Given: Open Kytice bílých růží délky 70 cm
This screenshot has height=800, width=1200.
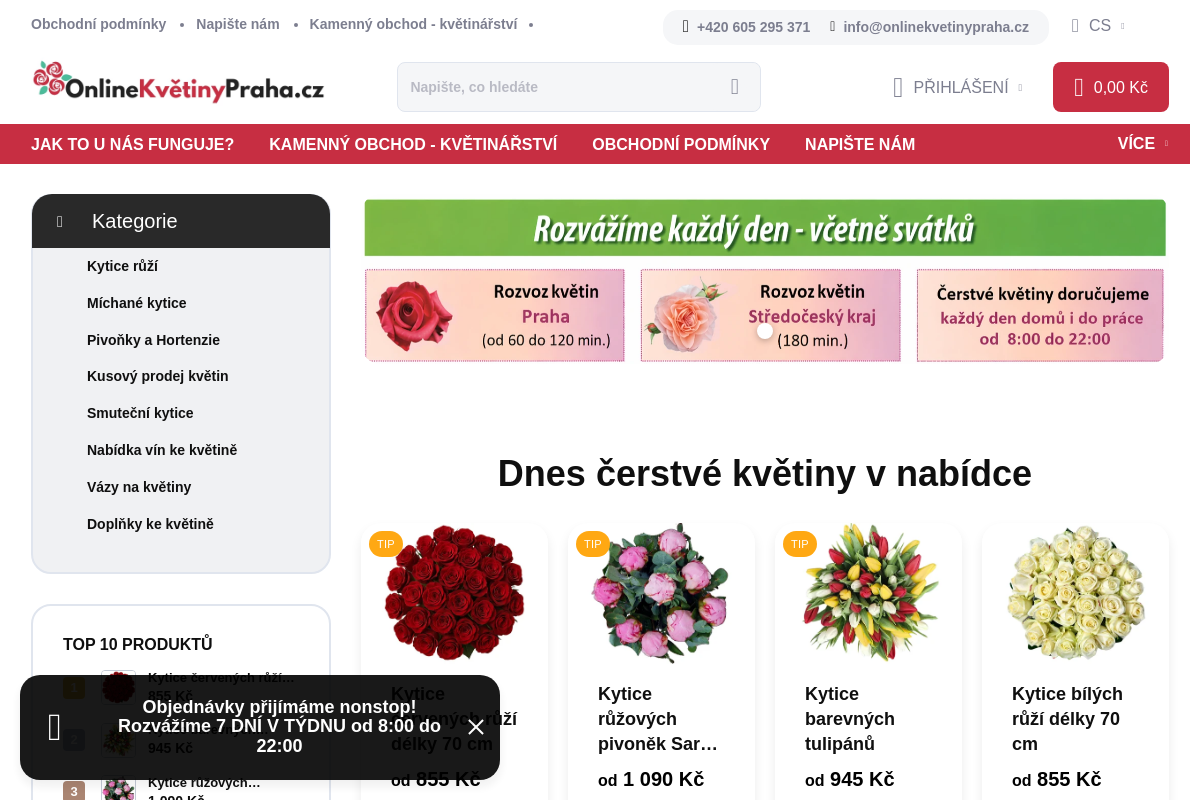Looking at the screenshot, I should 1067,719.
